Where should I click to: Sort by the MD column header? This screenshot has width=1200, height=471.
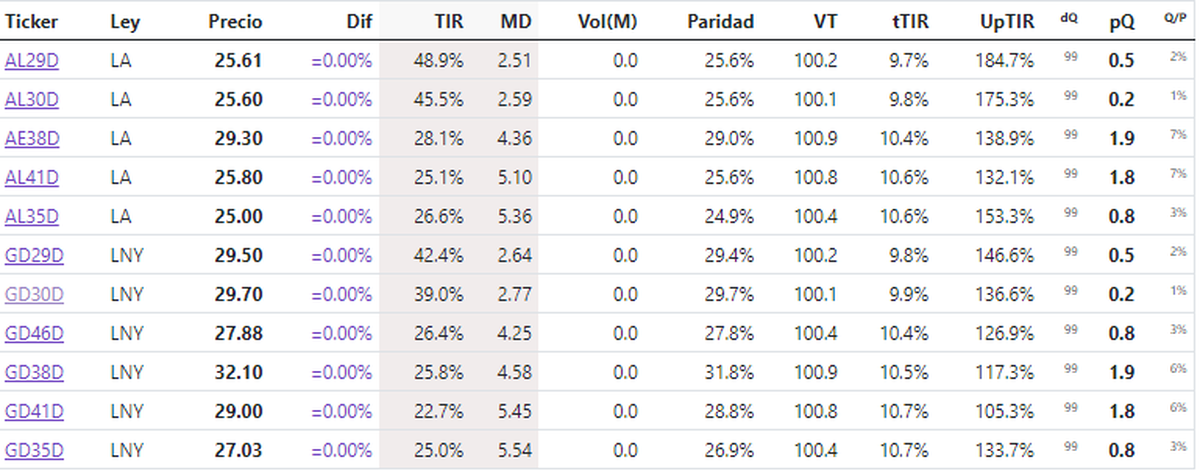(515, 21)
